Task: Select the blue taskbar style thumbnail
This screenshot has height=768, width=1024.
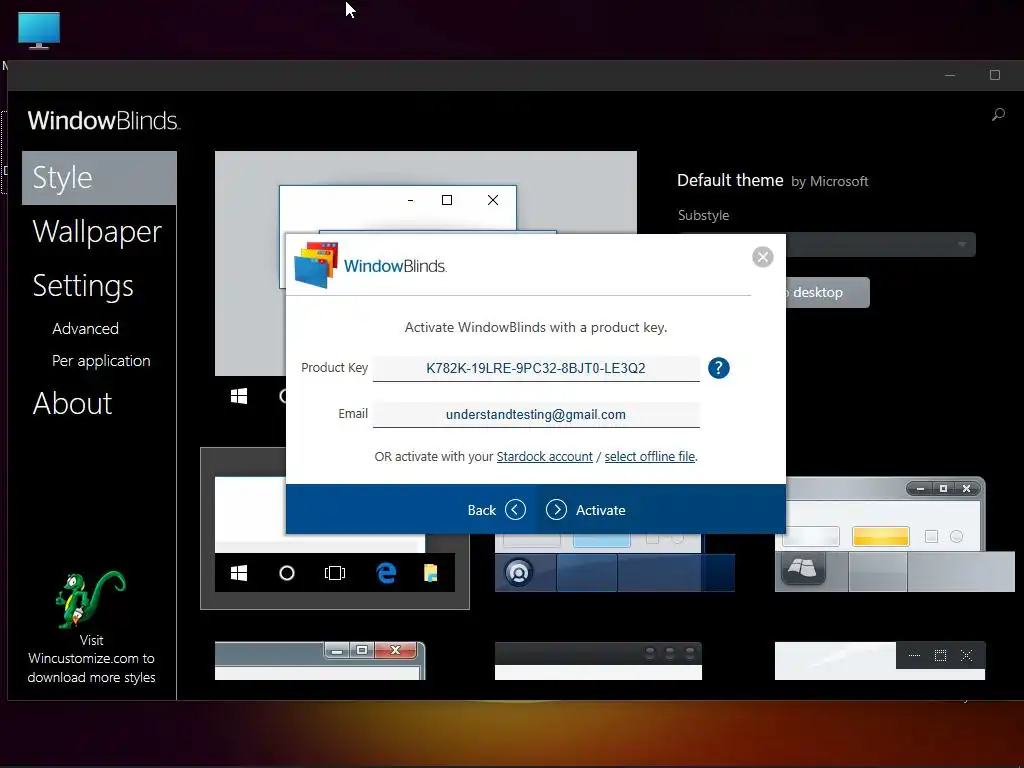Action: pos(615,563)
